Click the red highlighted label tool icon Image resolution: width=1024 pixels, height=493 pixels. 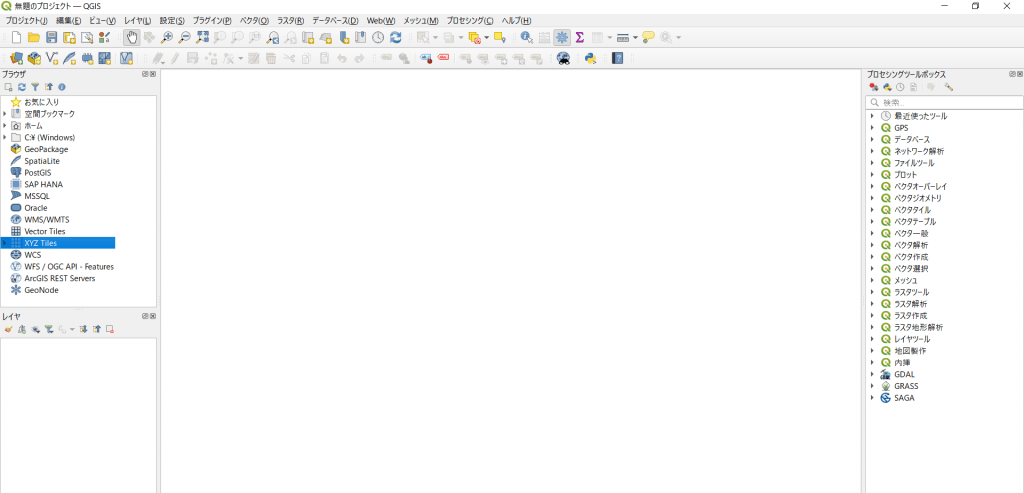tap(444, 59)
